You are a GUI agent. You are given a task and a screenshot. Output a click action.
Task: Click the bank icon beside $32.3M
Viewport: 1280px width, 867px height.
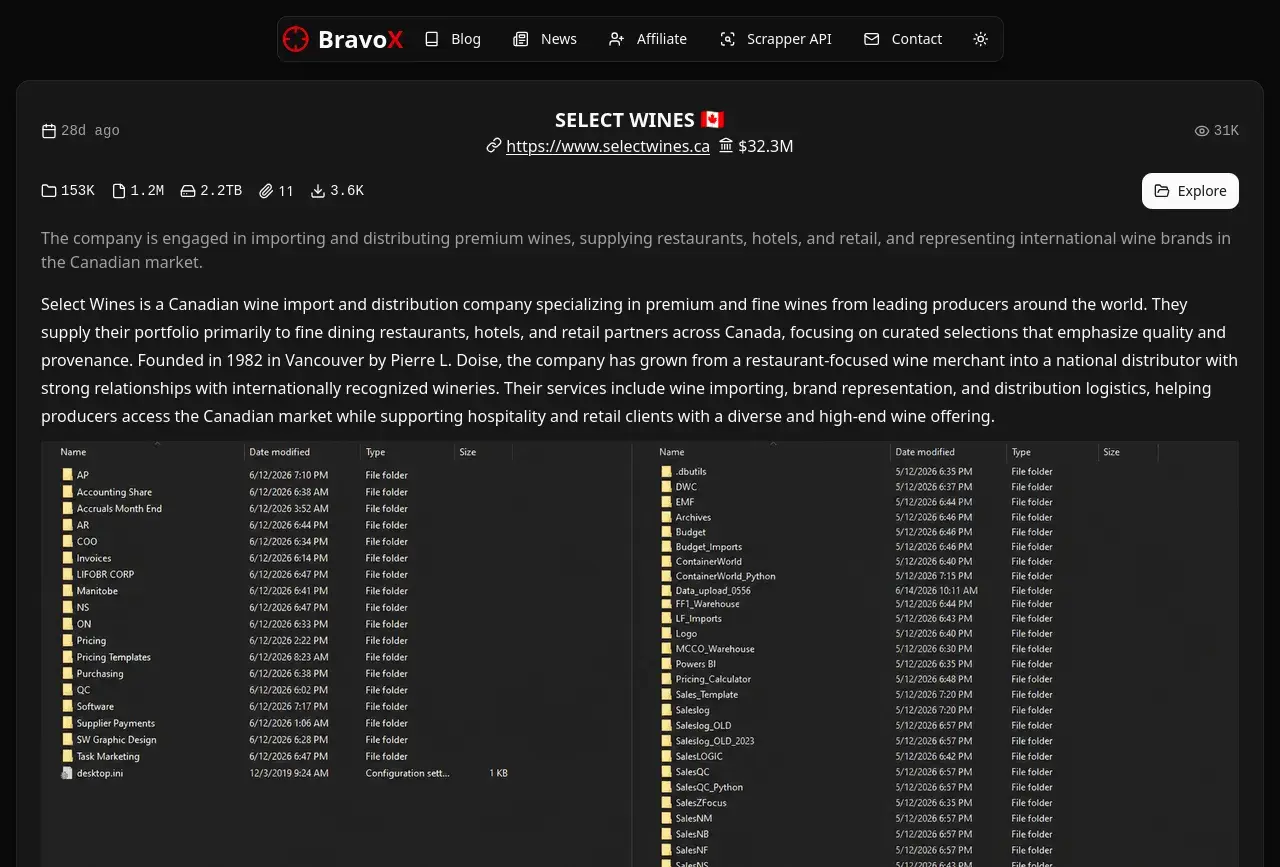726,146
